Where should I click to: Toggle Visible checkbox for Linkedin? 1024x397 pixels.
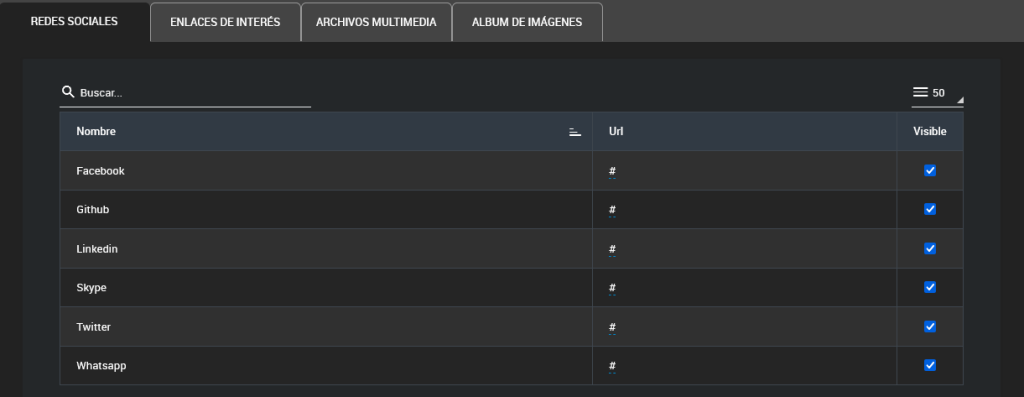click(930, 249)
